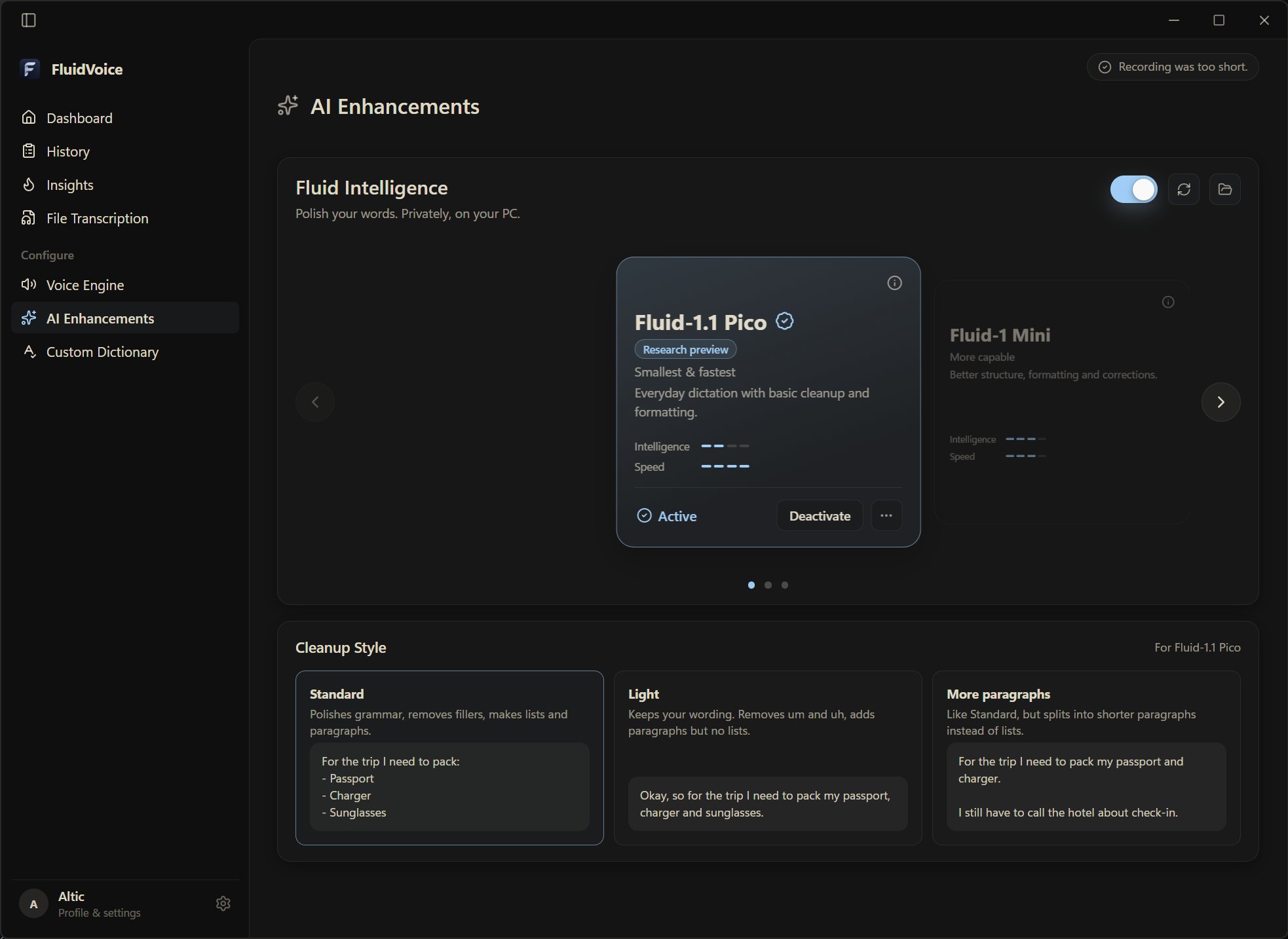Deactivate the Fluid-1.1 Pico model
This screenshot has height=939, width=1288.
coord(820,516)
